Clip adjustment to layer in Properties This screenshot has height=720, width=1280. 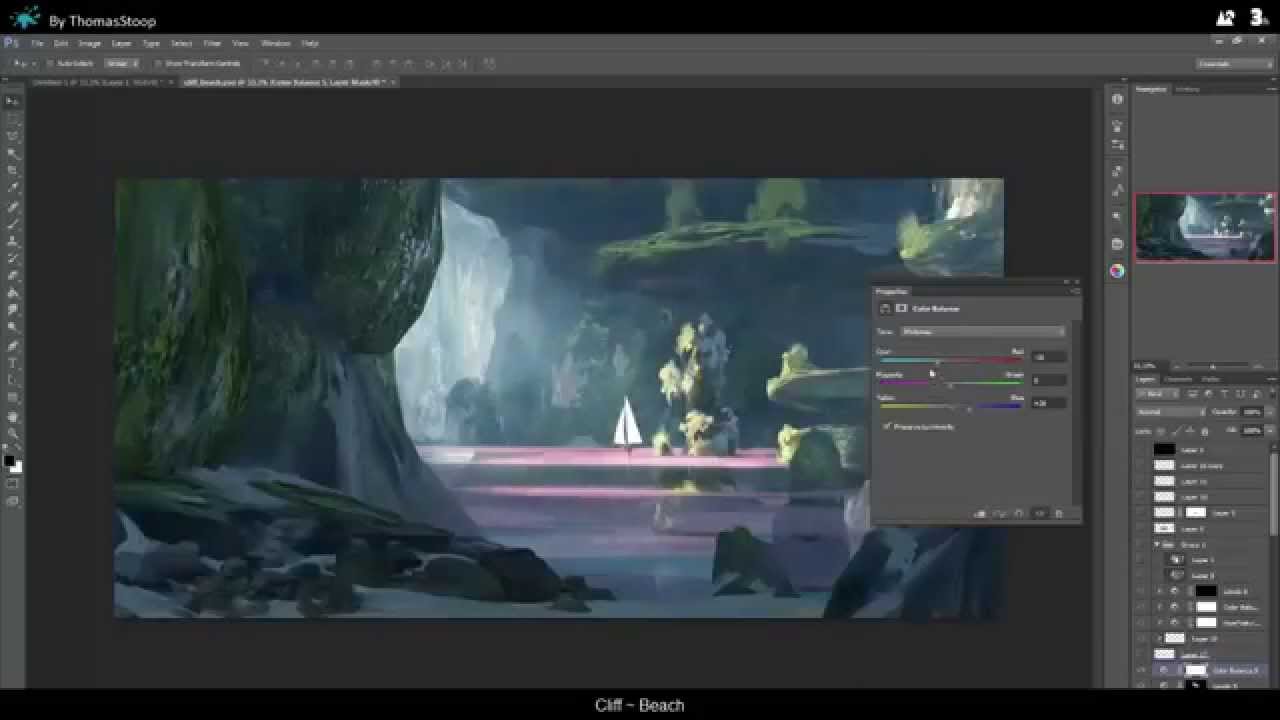[980, 514]
